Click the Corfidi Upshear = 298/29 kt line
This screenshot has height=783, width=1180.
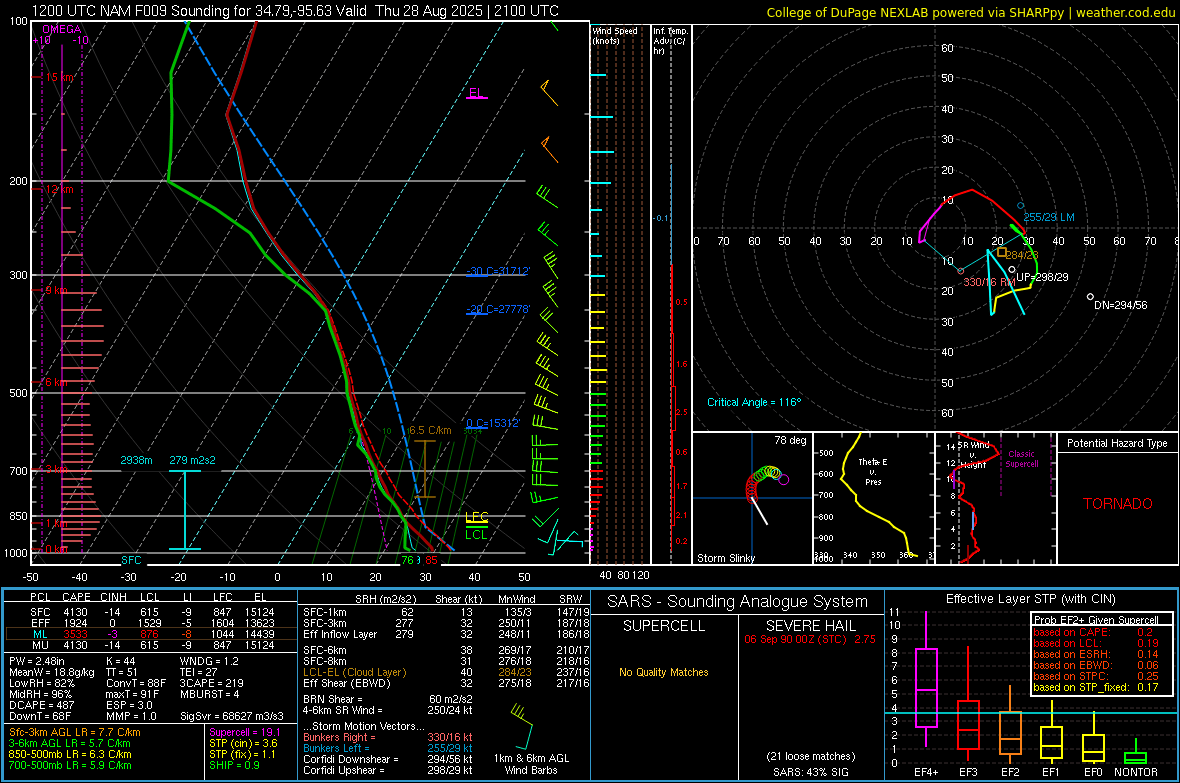(388, 769)
